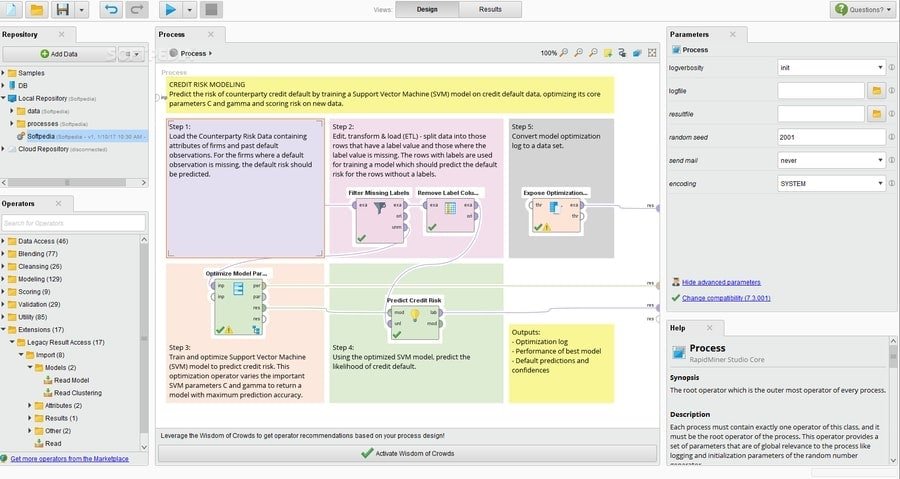900x479 pixels.
Task: Open the encoding dropdown set to SYSTEM
Action: click(x=830, y=184)
